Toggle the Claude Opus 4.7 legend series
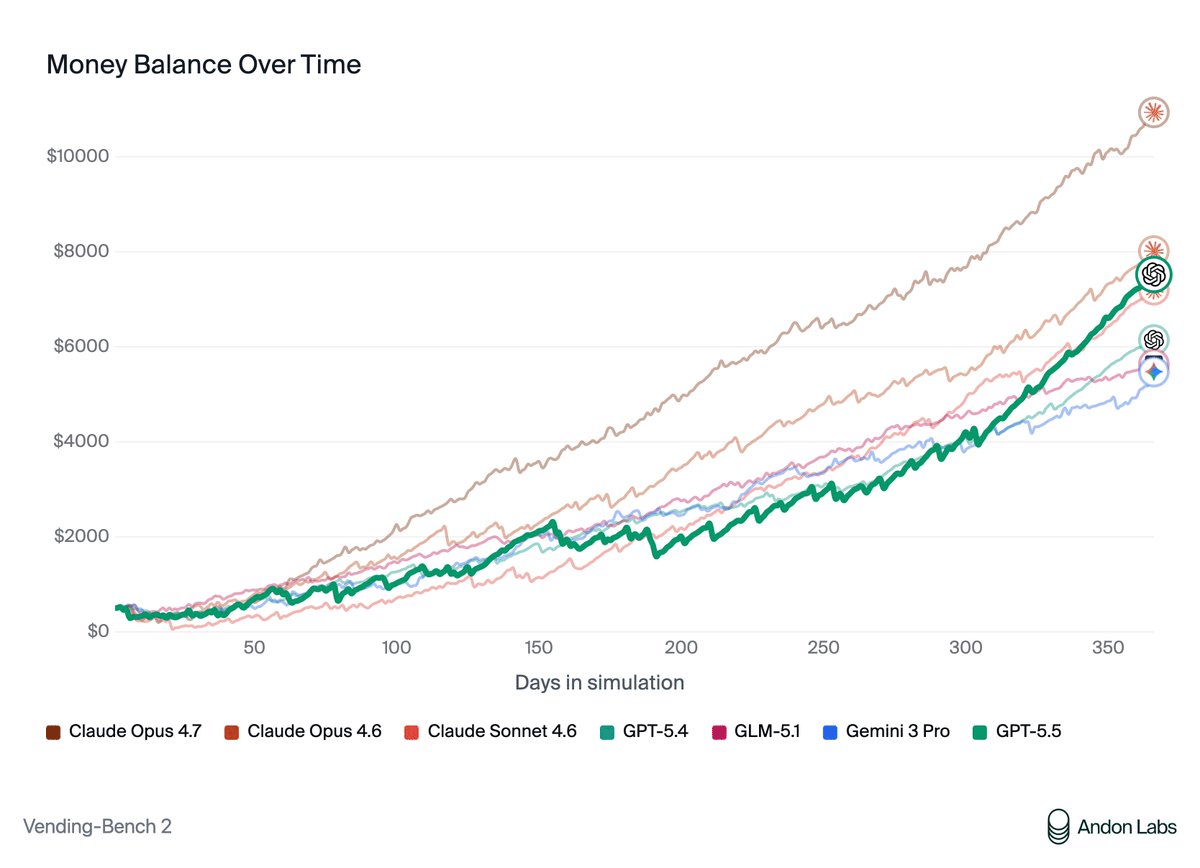This screenshot has width=1200, height=868. (x=134, y=731)
